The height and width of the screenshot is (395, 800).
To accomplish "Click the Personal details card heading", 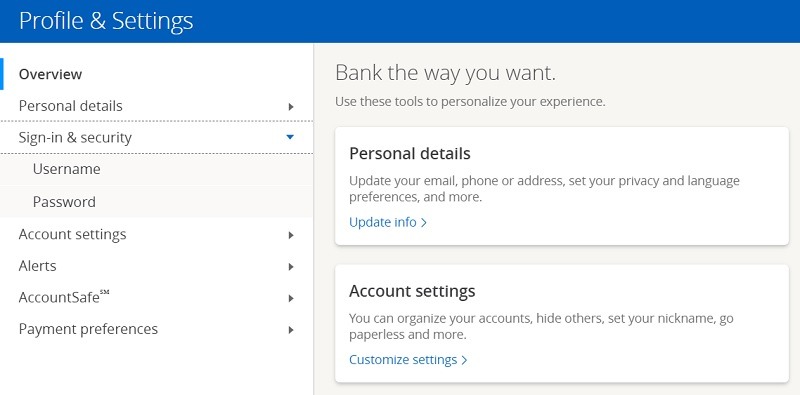I will pos(410,154).
